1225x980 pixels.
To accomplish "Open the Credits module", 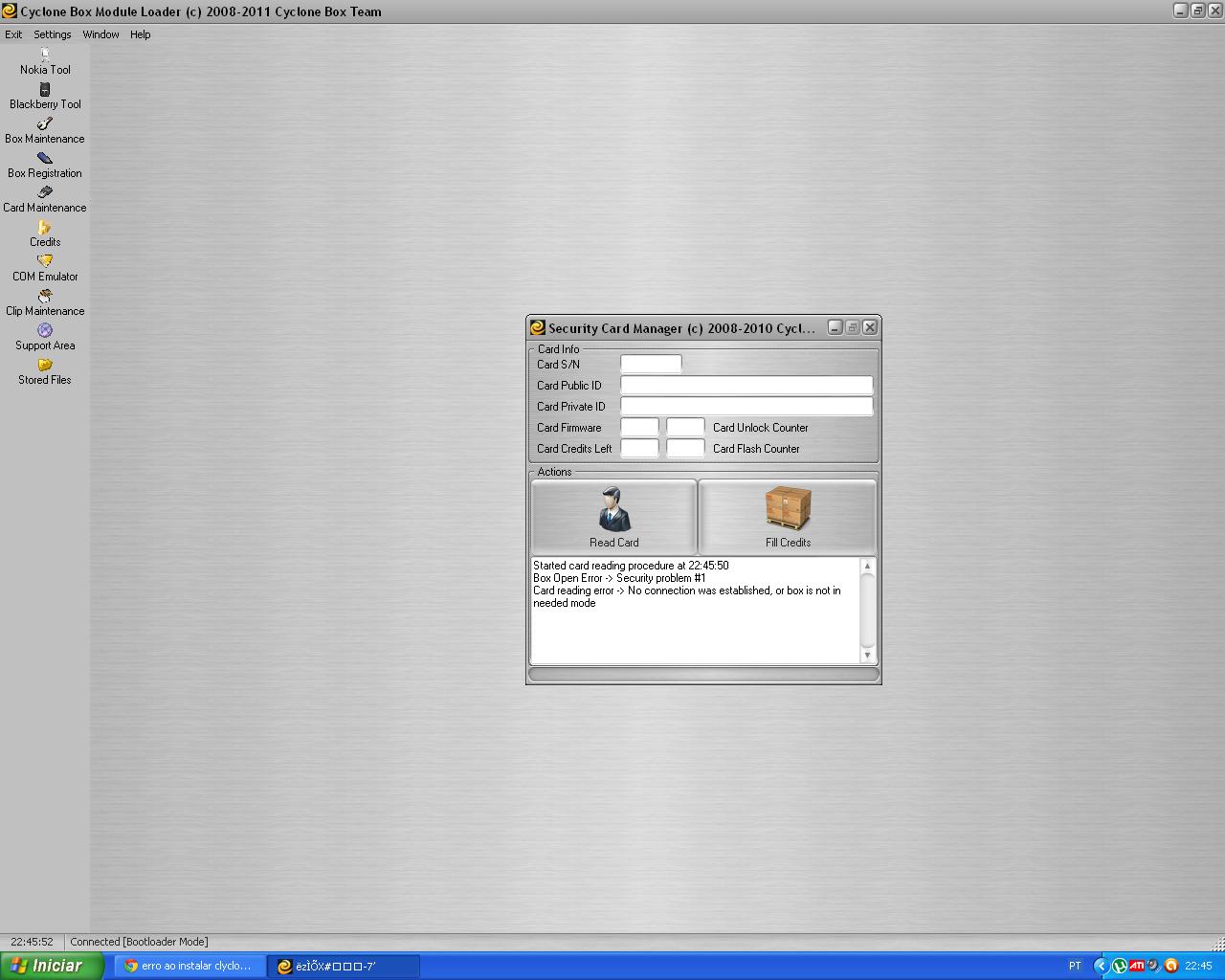I will pyautogui.click(x=45, y=234).
